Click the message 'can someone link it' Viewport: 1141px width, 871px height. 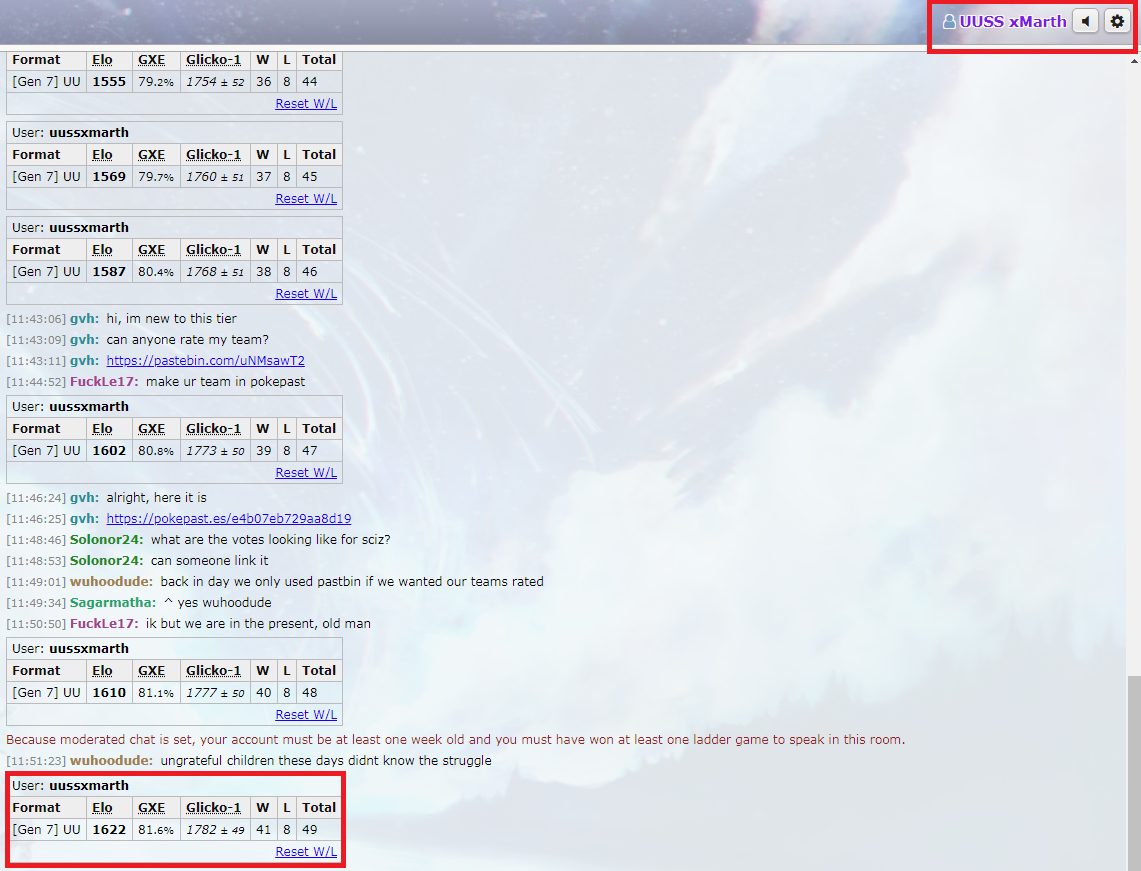tap(210, 560)
